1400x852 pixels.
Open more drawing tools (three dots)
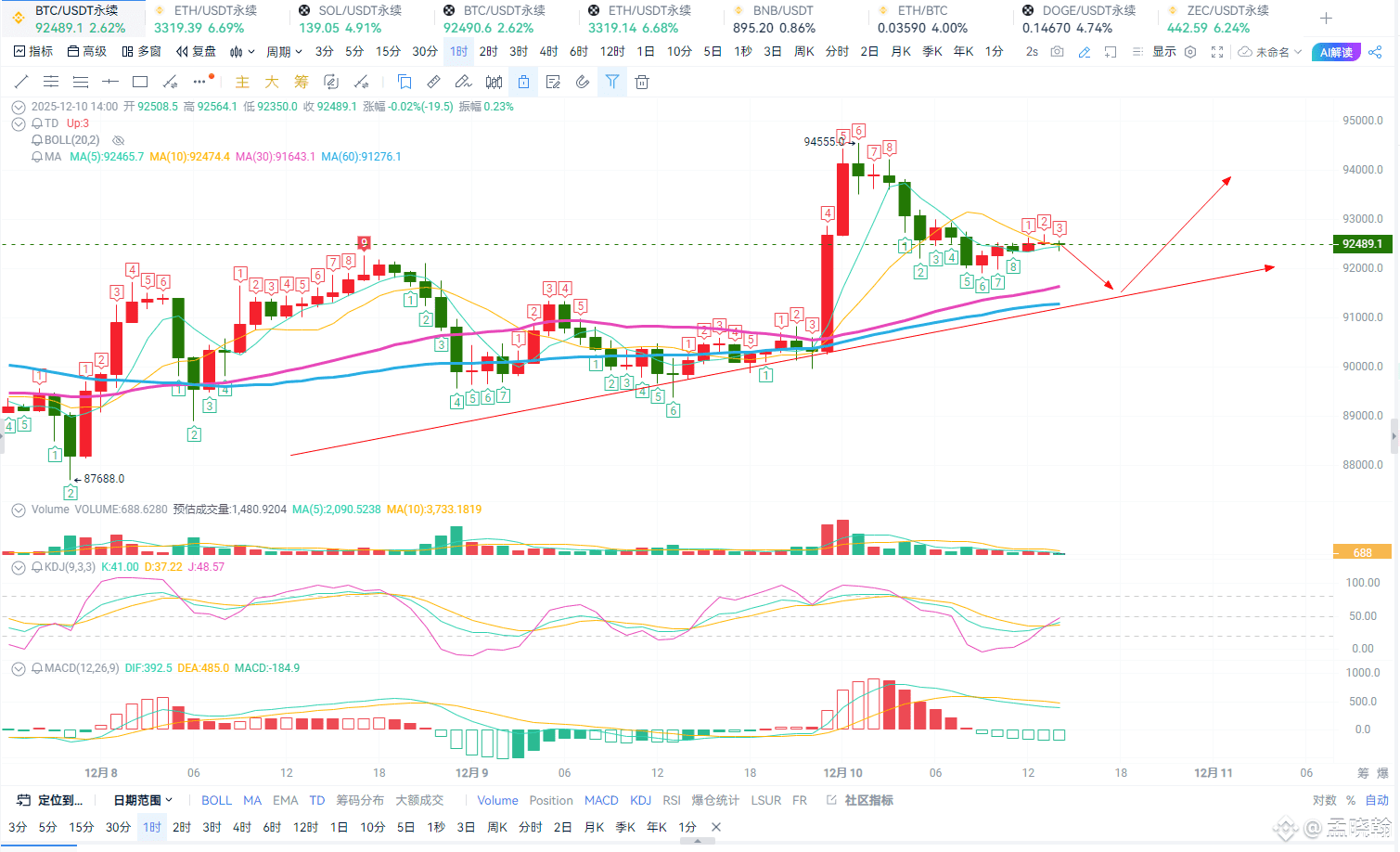click(200, 82)
